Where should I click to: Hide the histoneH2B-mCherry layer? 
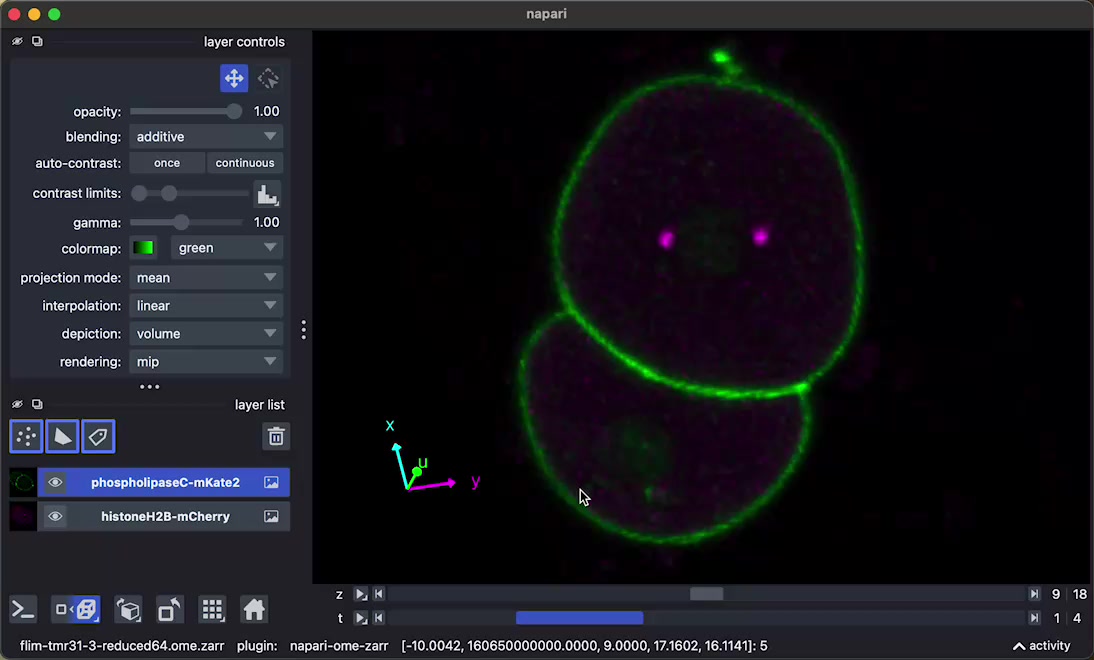point(55,516)
